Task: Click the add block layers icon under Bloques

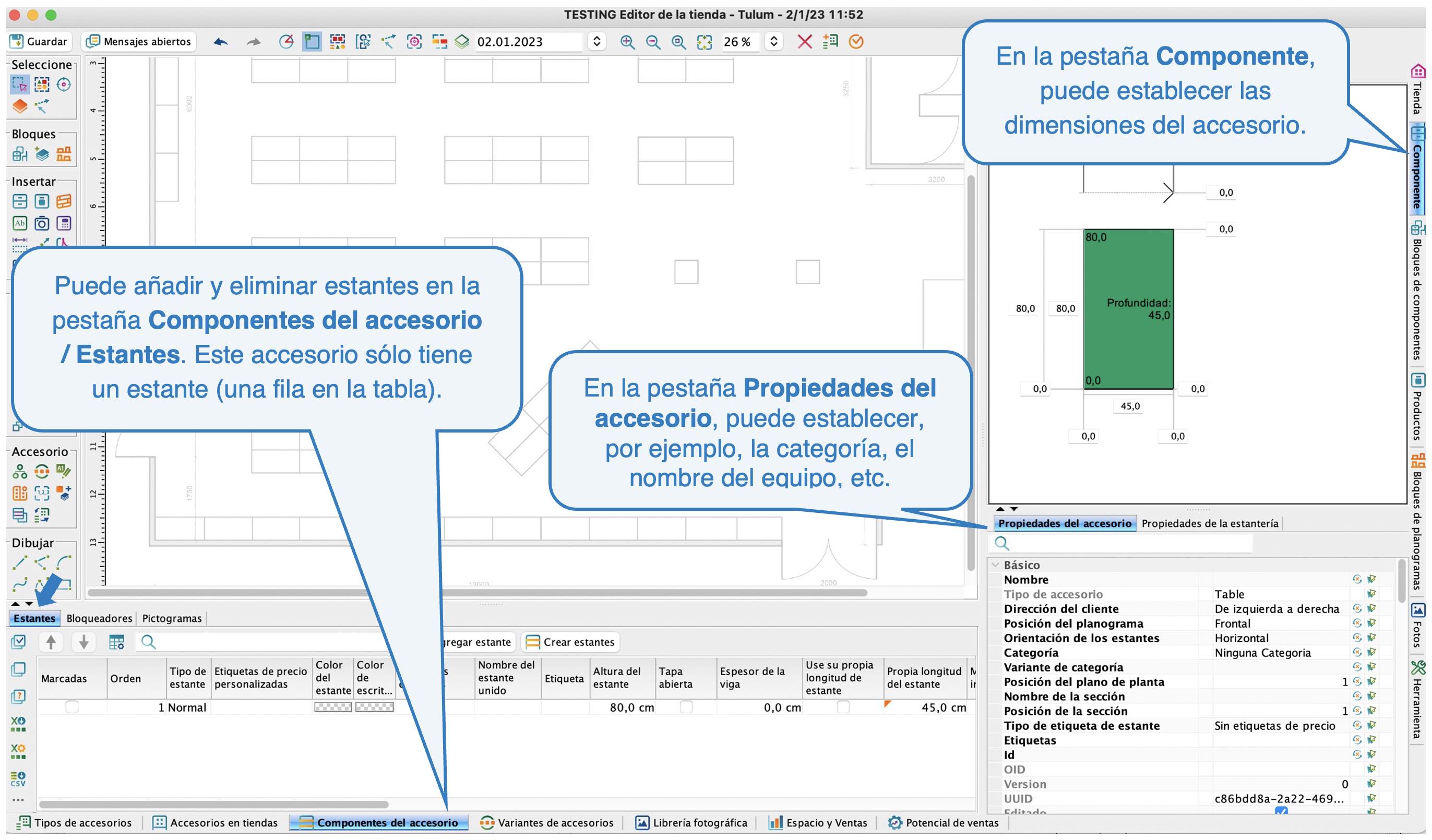Action: (41, 154)
